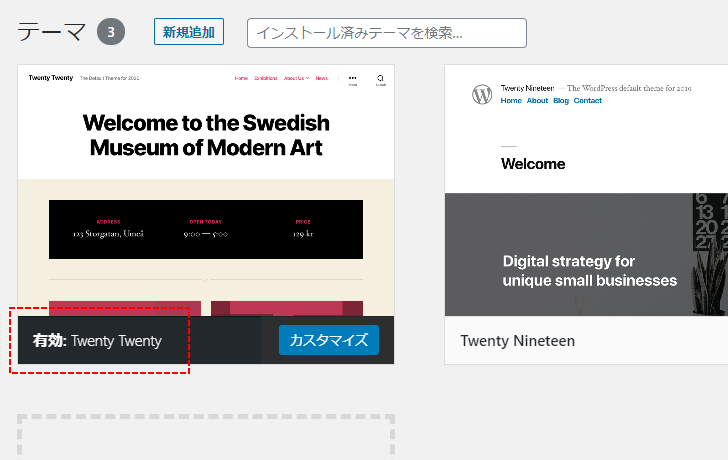Click the カスタマイズ button

click(x=329, y=341)
